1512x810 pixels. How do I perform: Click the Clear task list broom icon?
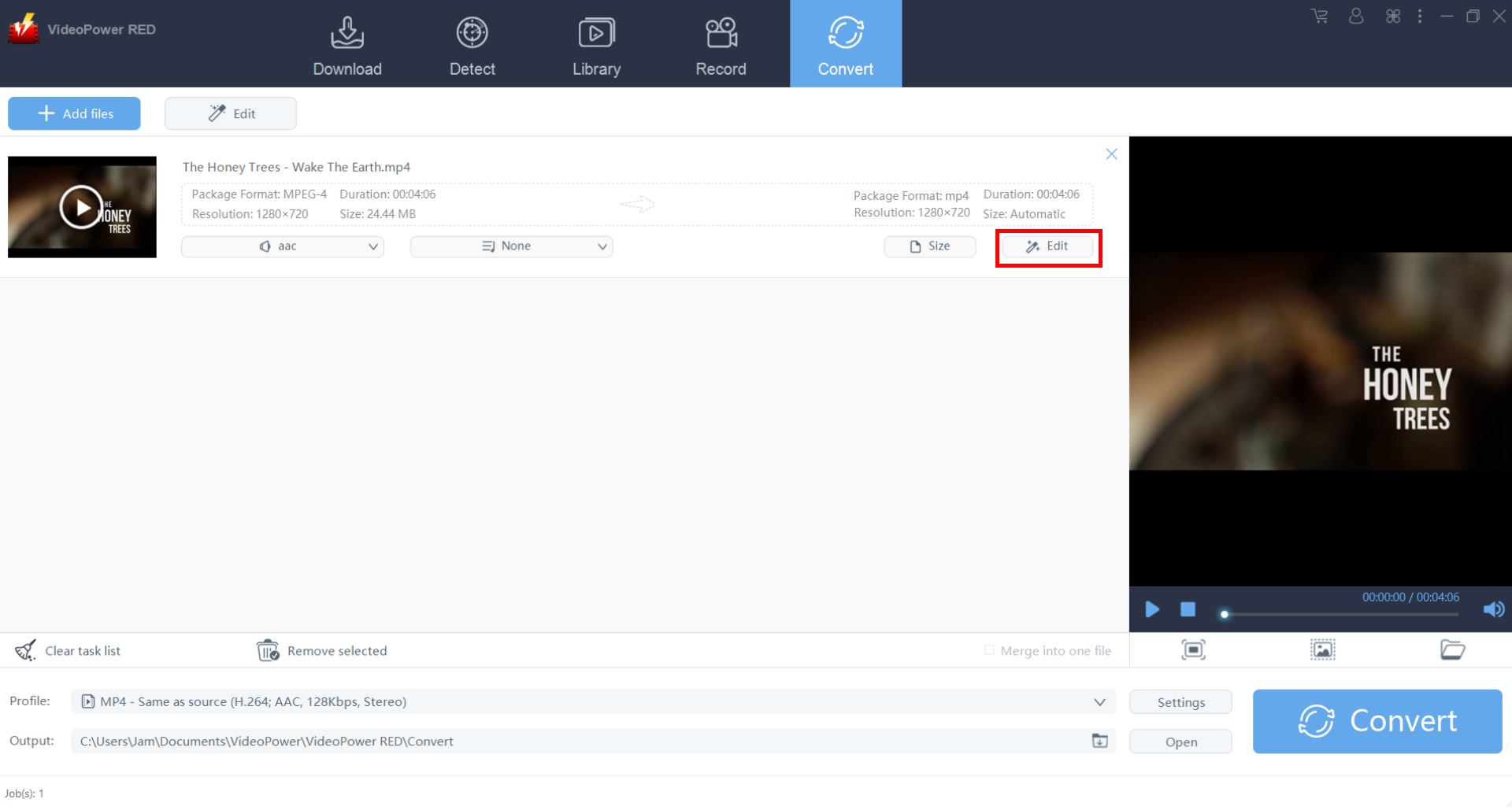26,650
